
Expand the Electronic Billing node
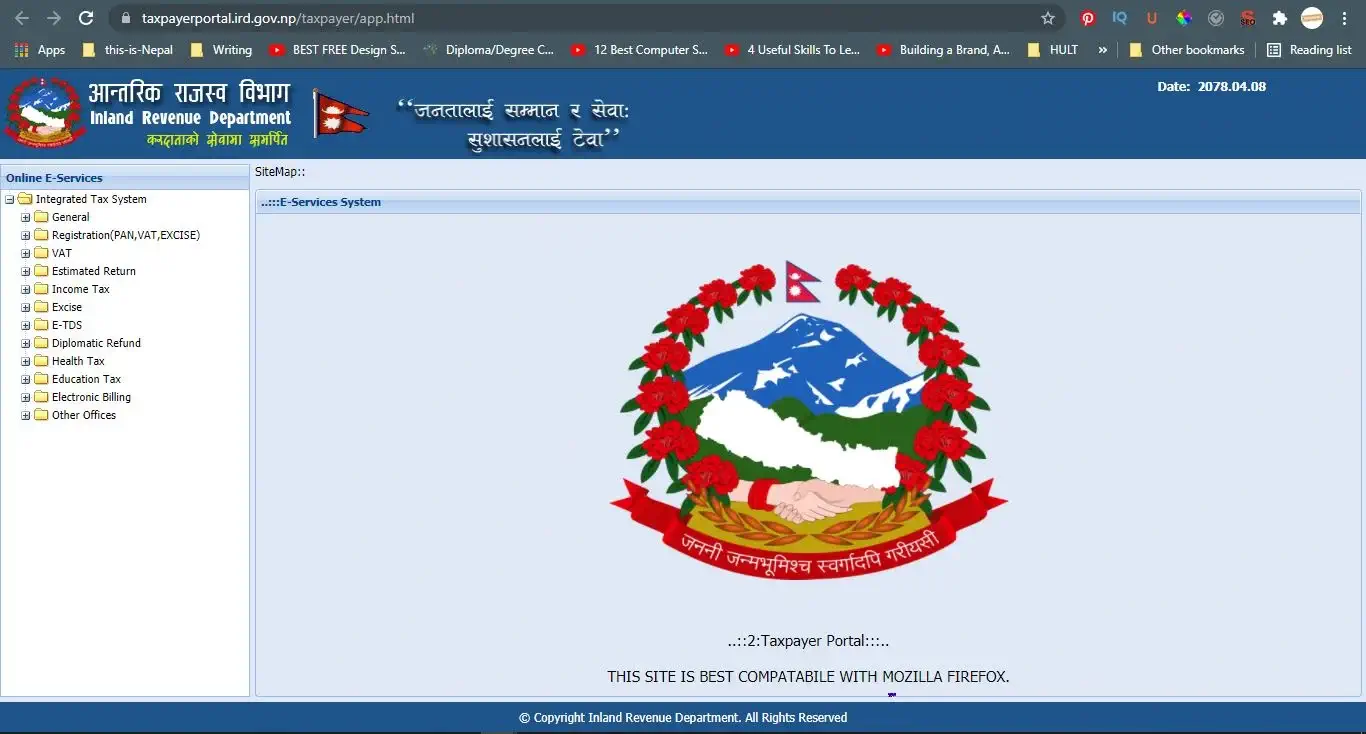tap(26, 397)
